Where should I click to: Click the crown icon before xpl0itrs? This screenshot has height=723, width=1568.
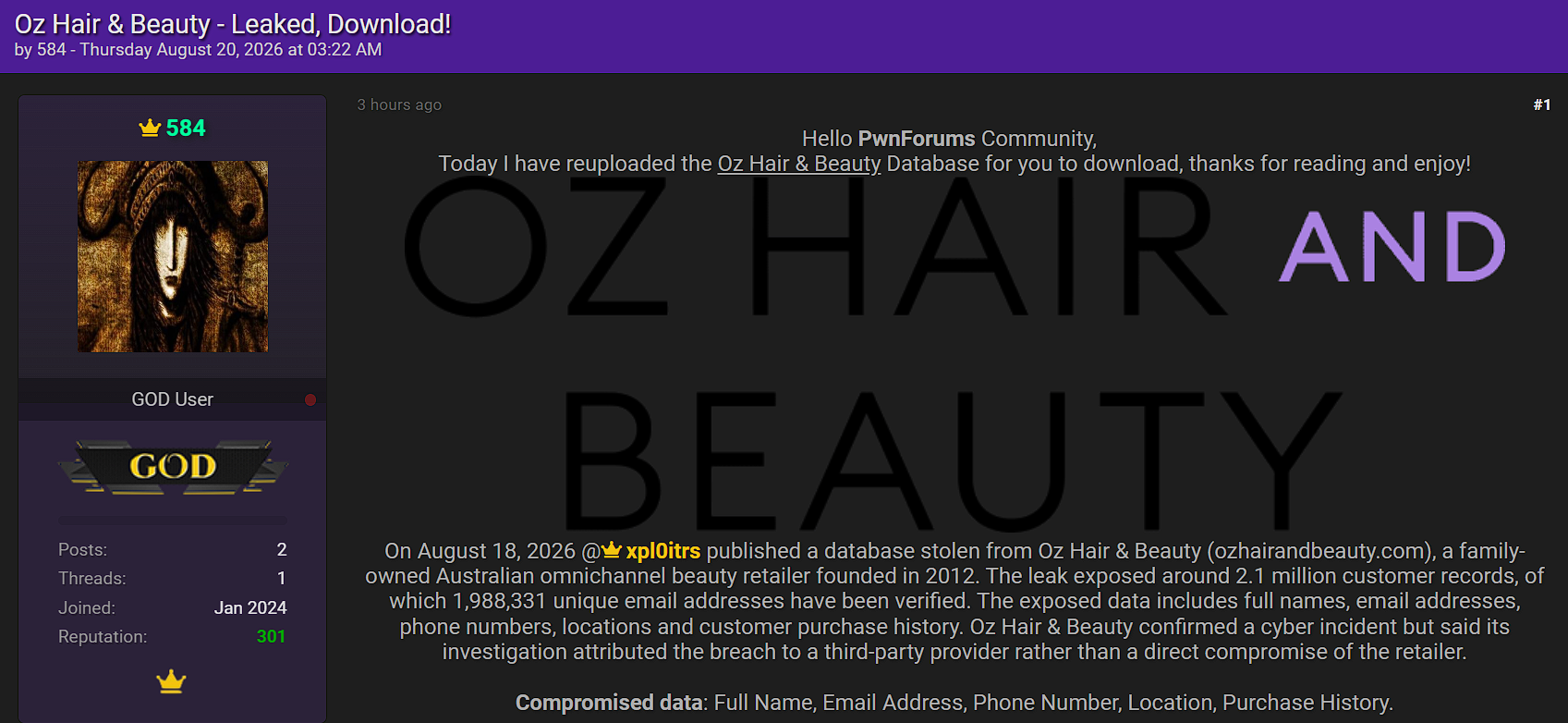pyautogui.click(x=612, y=550)
